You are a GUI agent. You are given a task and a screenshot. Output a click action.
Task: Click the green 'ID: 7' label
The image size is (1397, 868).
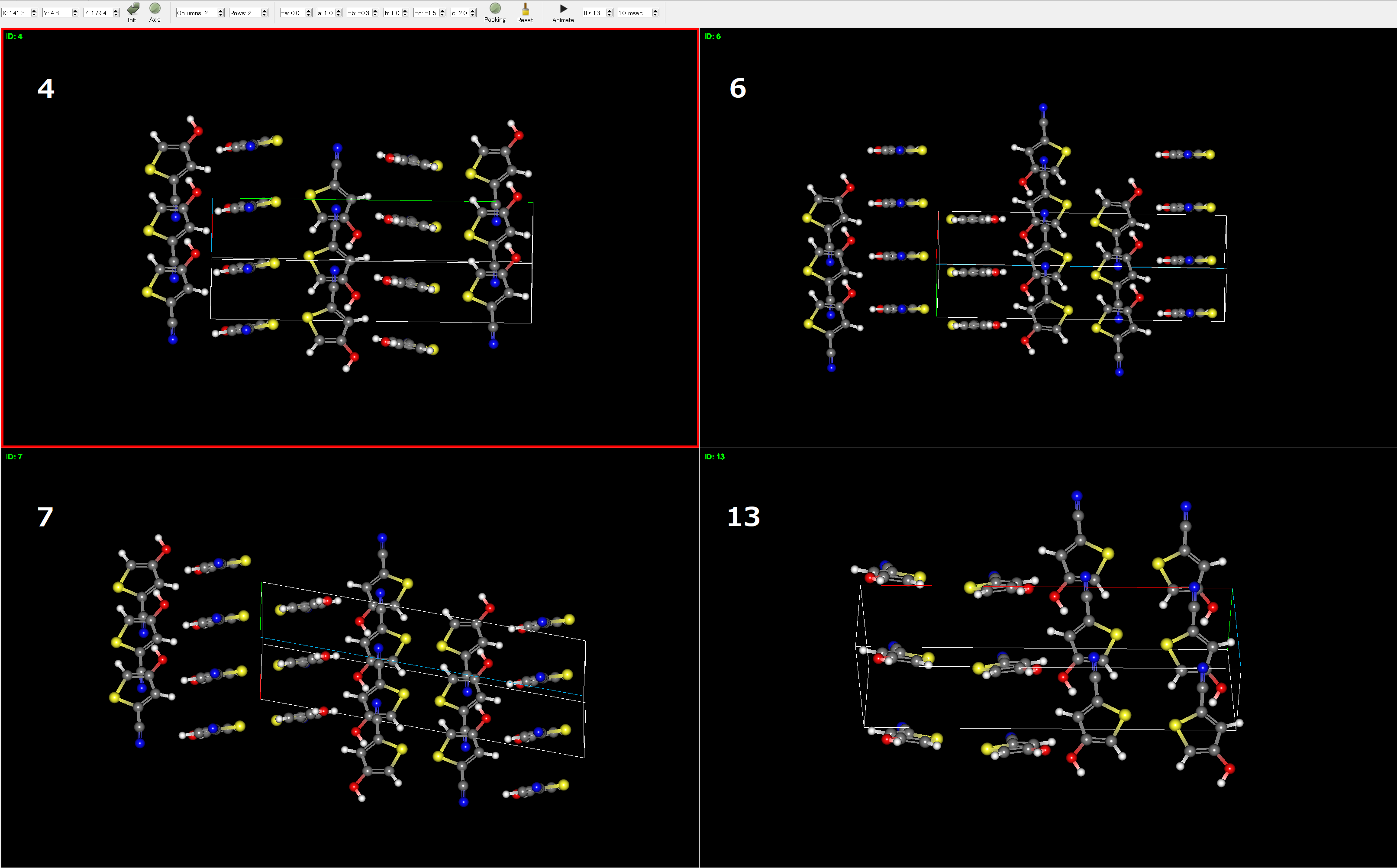coord(14,456)
